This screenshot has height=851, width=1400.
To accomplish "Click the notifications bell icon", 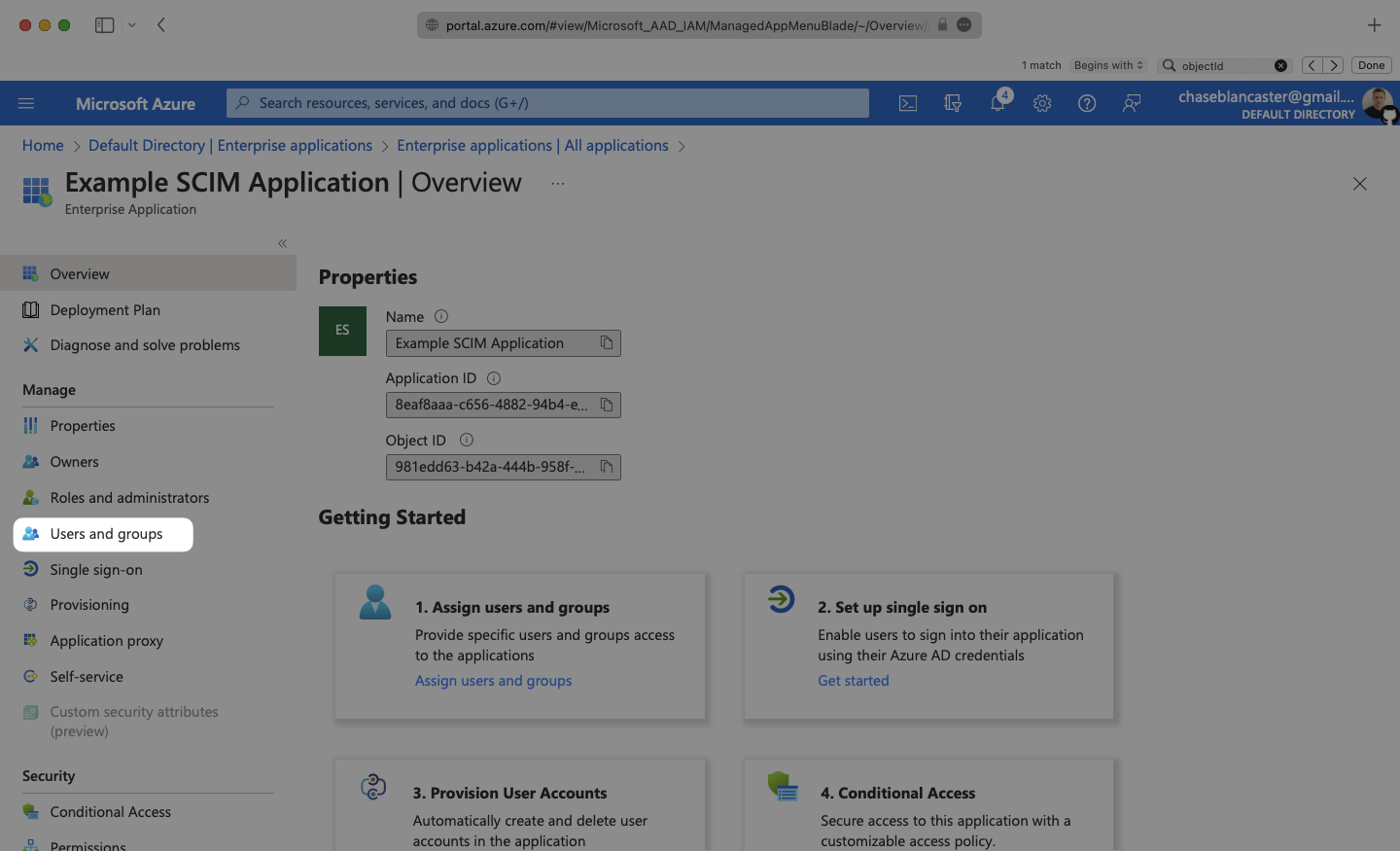I will [997, 103].
